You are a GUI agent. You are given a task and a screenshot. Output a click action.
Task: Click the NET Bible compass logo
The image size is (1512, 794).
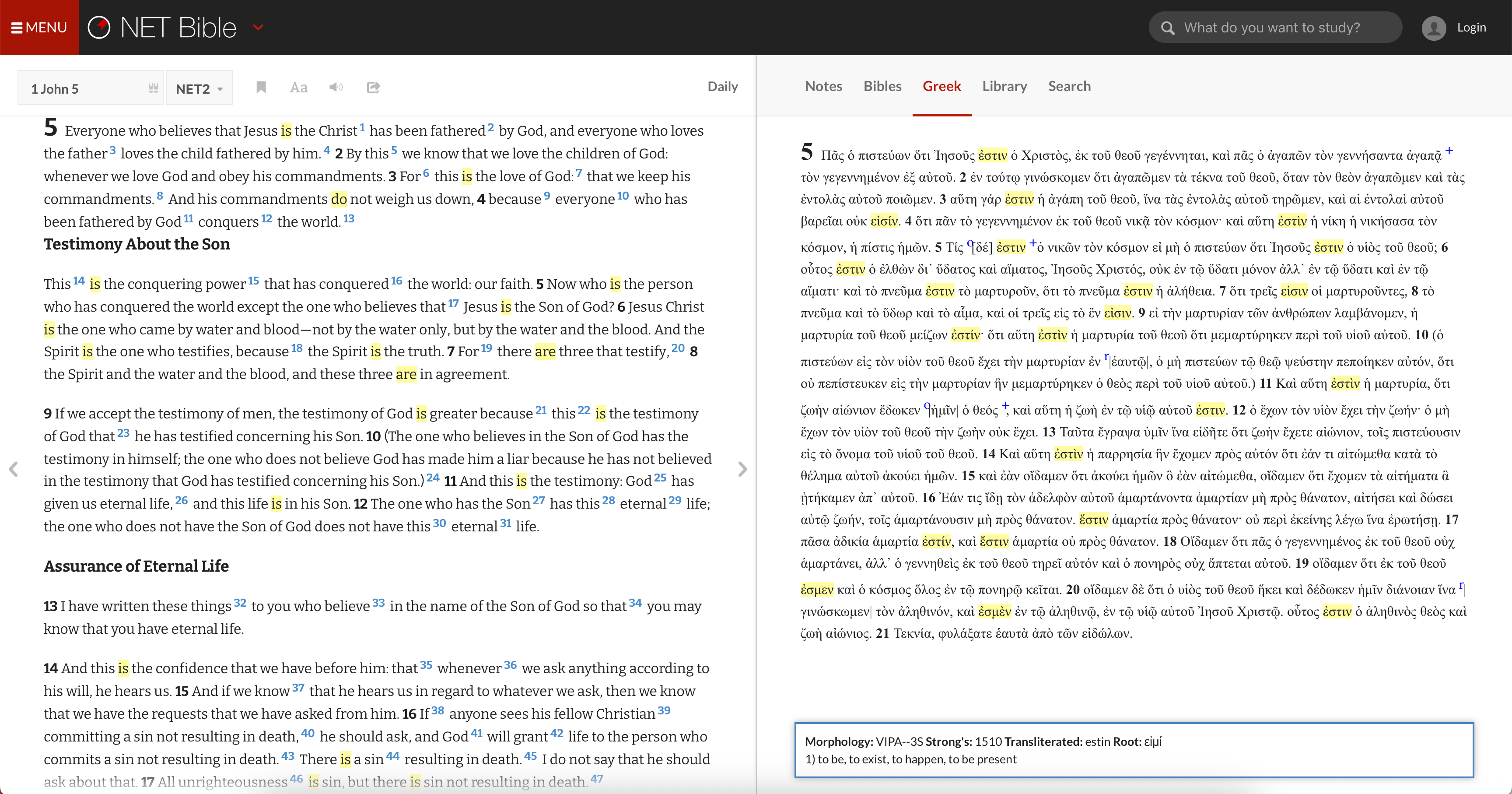pos(98,28)
